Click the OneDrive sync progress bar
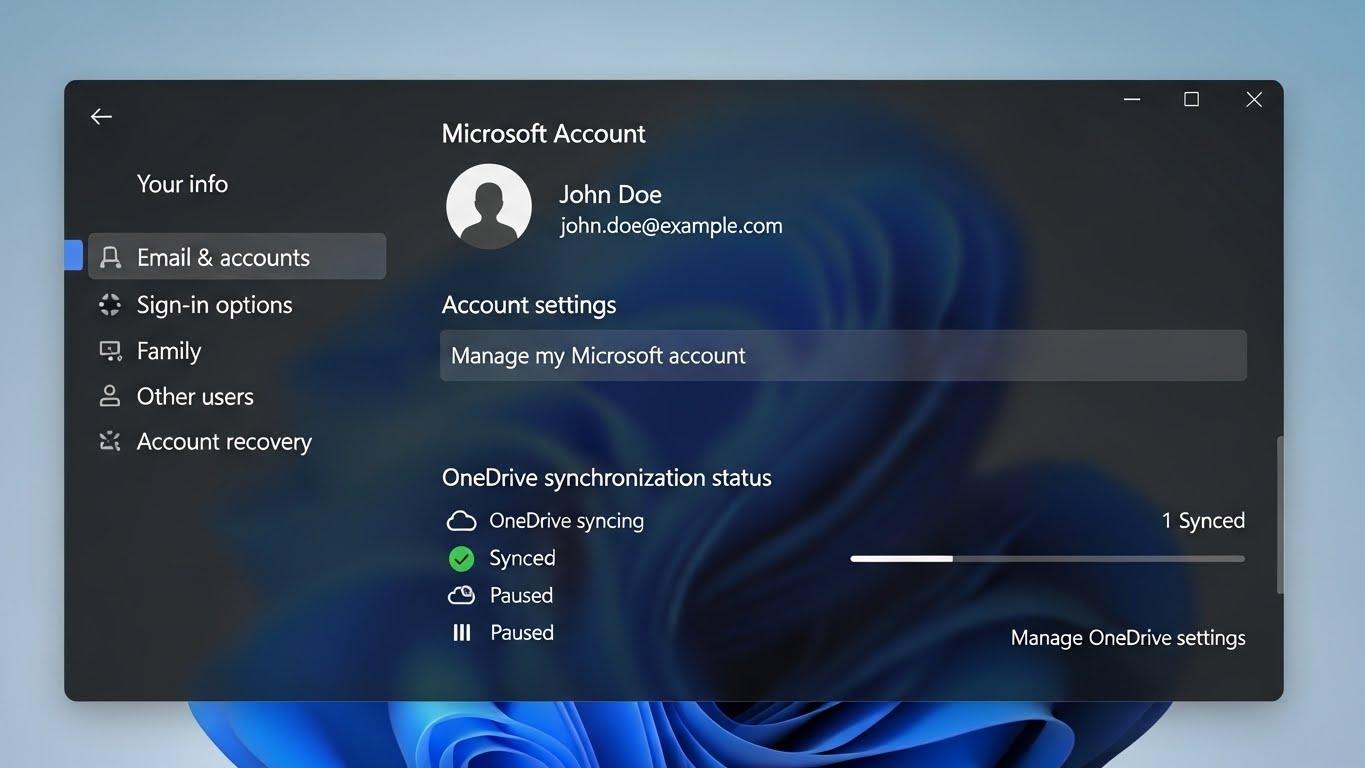Viewport: 1365px width, 768px height. (x=1046, y=558)
